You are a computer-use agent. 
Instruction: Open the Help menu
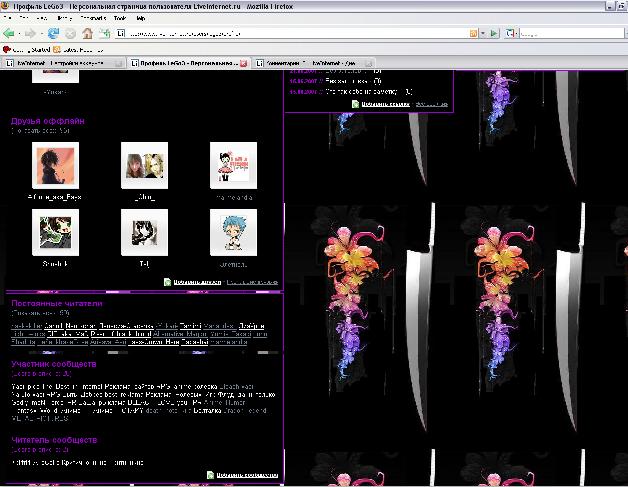[x=141, y=18]
